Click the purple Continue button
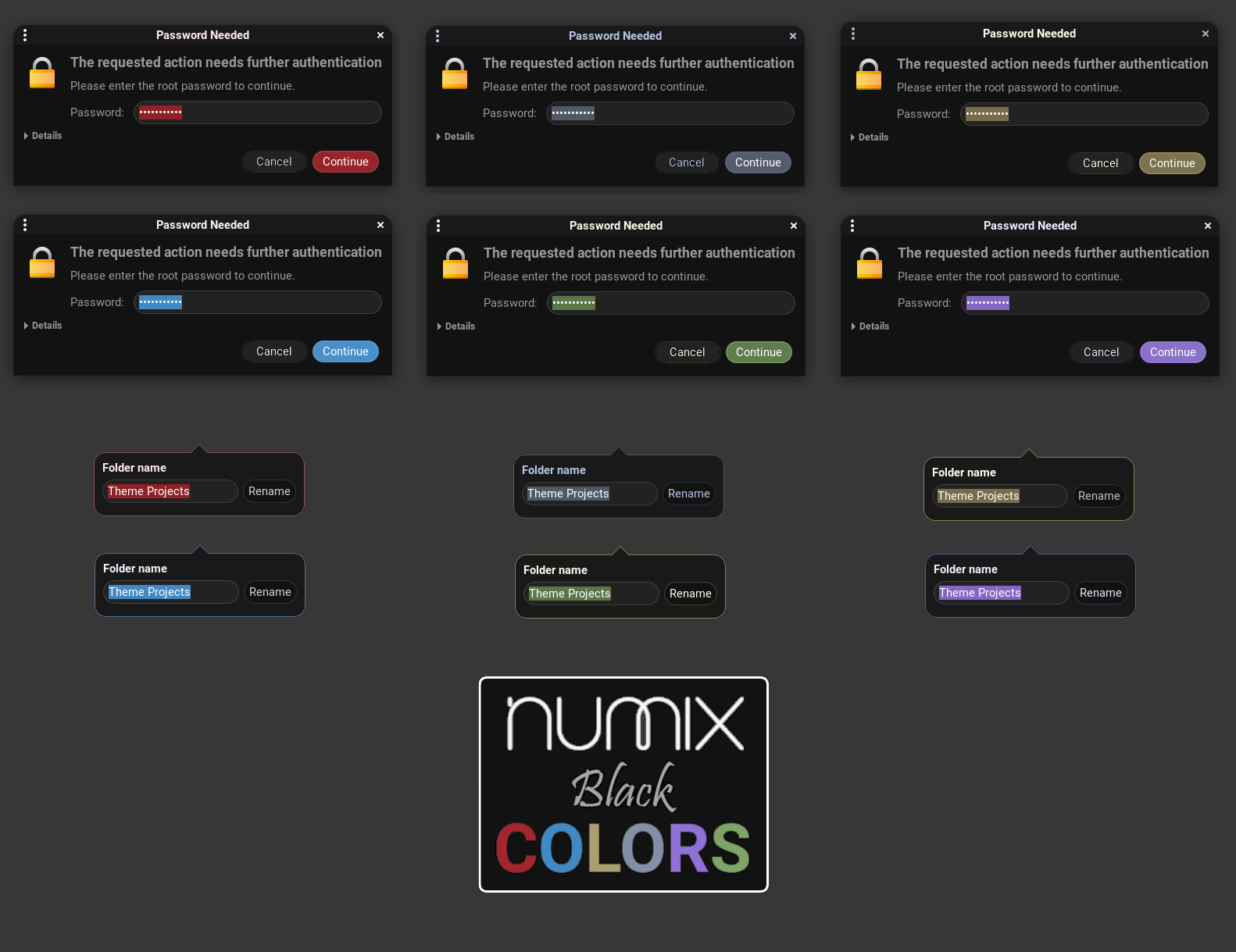The image size is (1236, 952). [x=1173, y=352]
